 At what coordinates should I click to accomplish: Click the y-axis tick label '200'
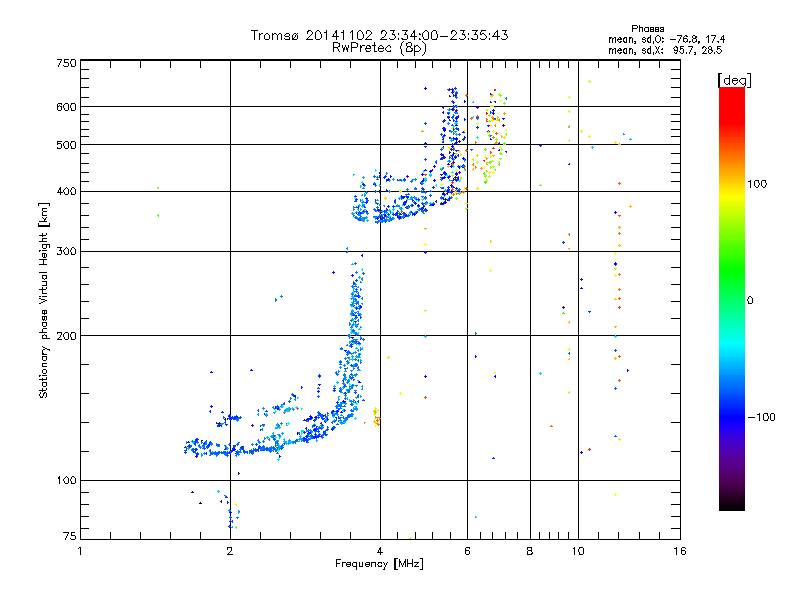coord(66,336)
